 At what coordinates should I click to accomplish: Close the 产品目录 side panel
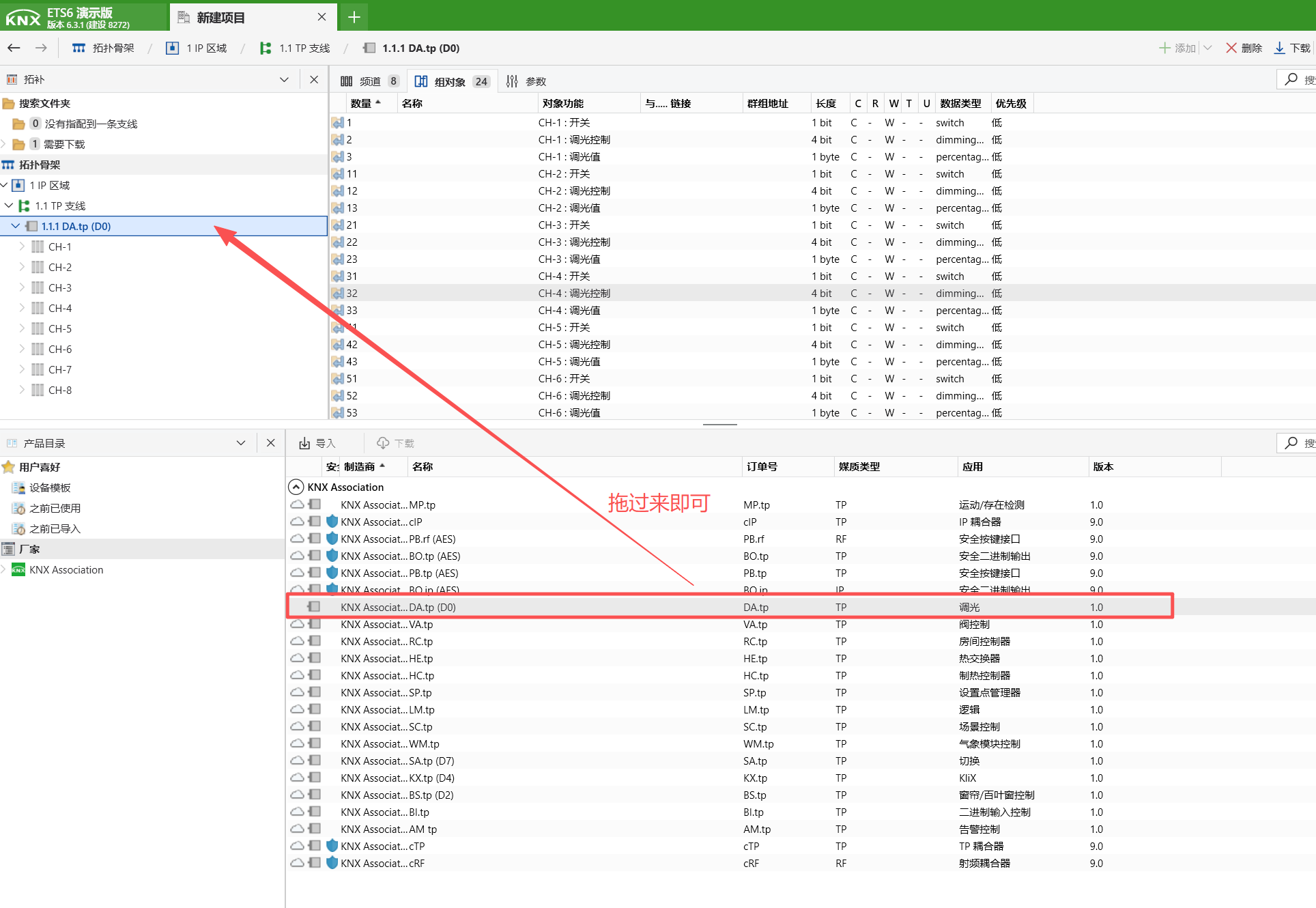click(271, 443)
